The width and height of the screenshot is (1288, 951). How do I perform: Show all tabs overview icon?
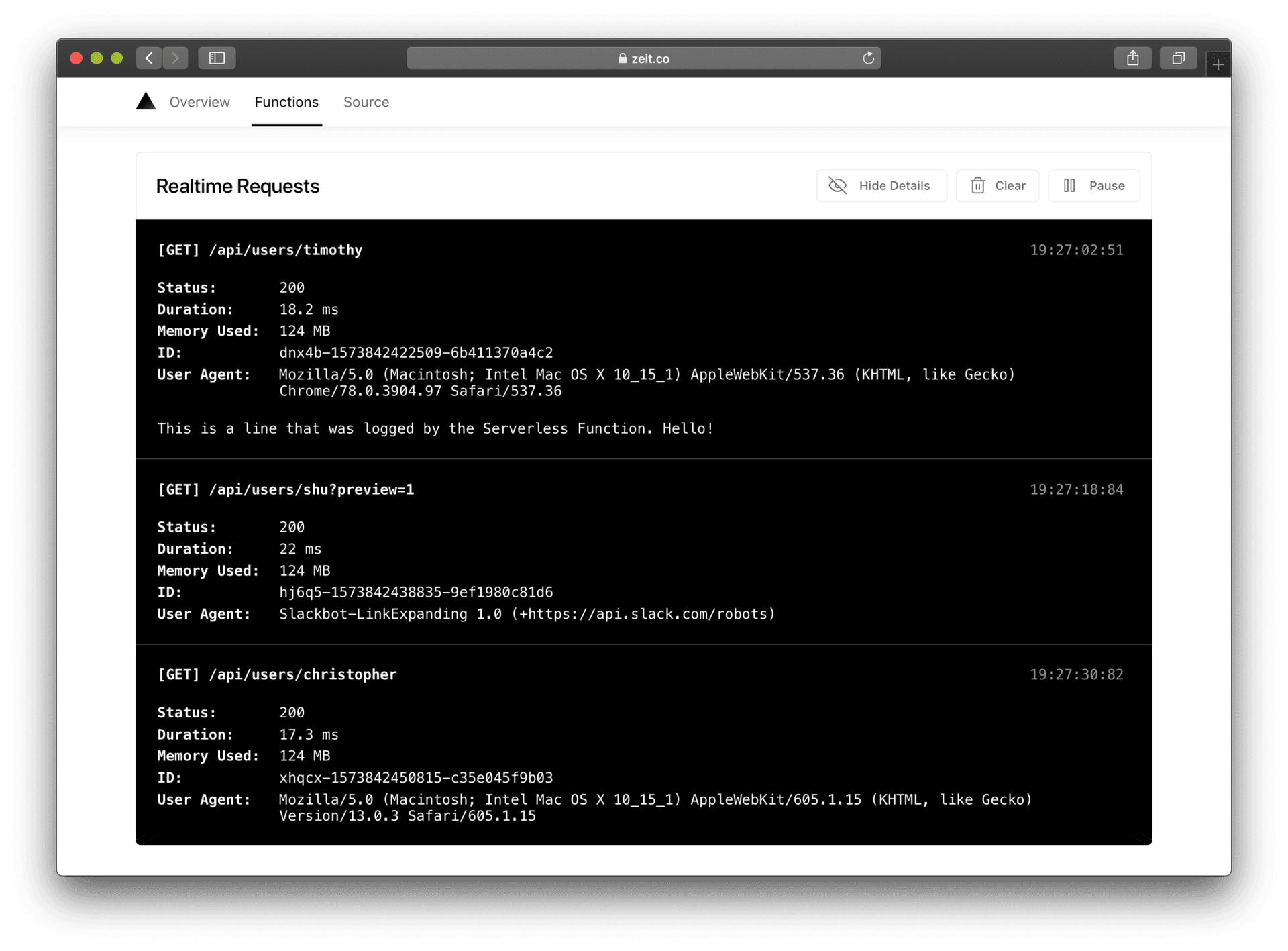pos(1178,58)
